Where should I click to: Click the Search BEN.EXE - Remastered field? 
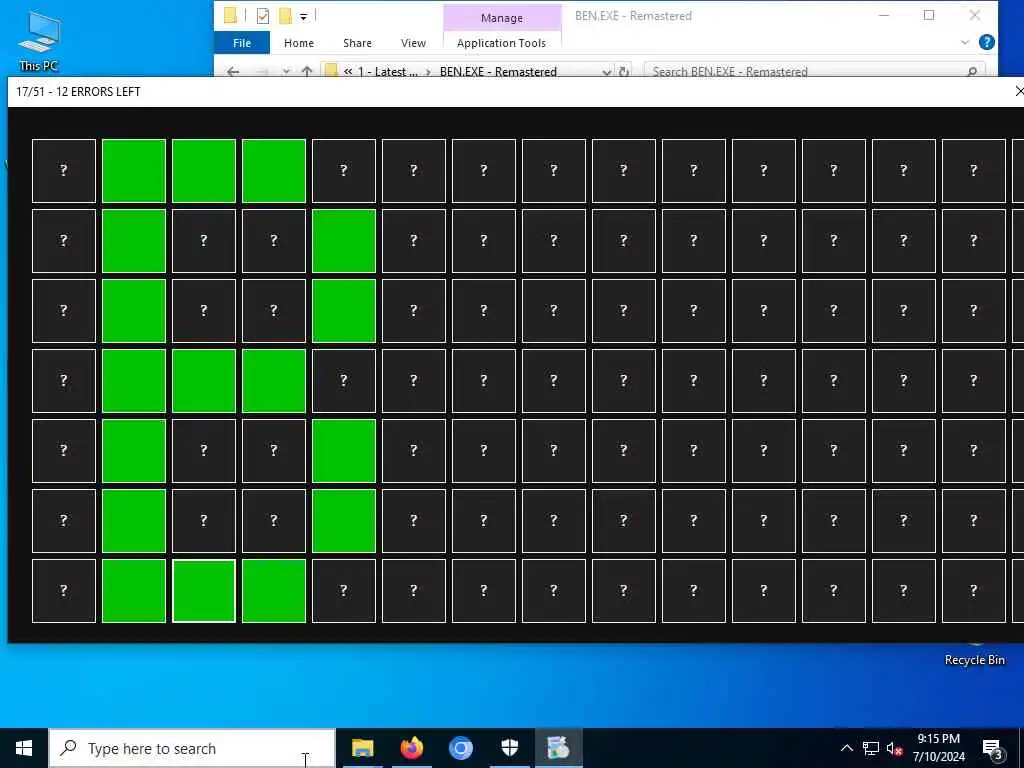814,71
